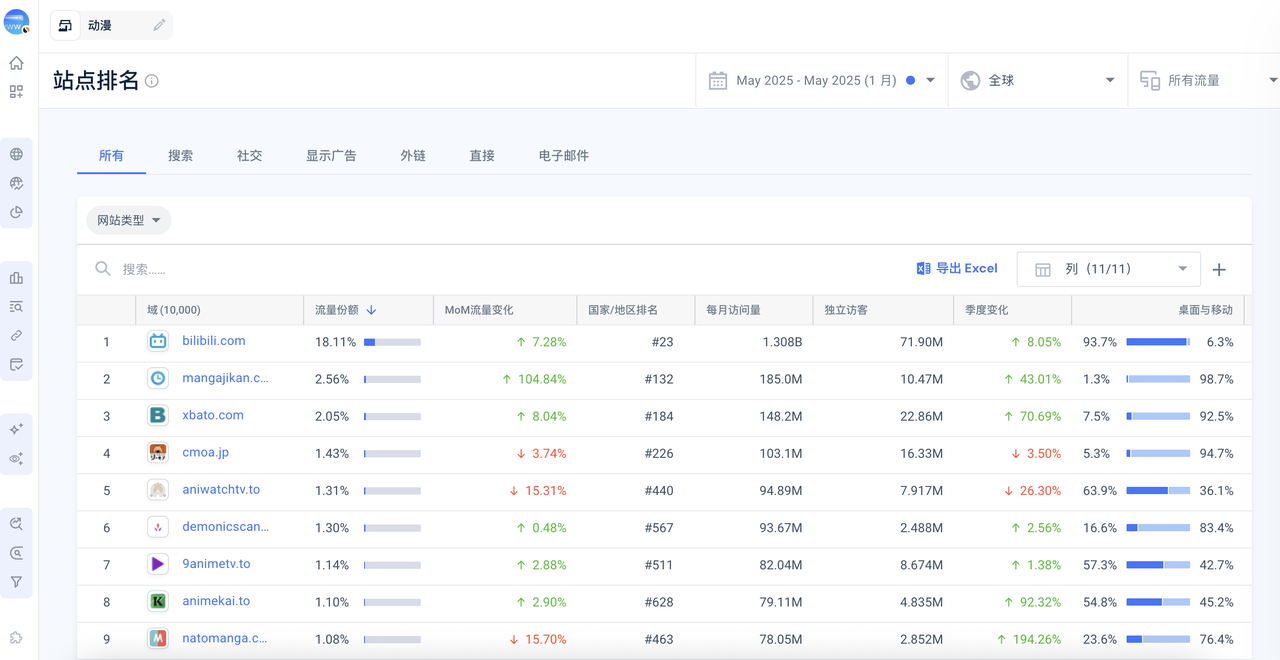Open the May 2025 date range dropdown
This screenshot has height=660, width=1280.
tap(821, 81)
